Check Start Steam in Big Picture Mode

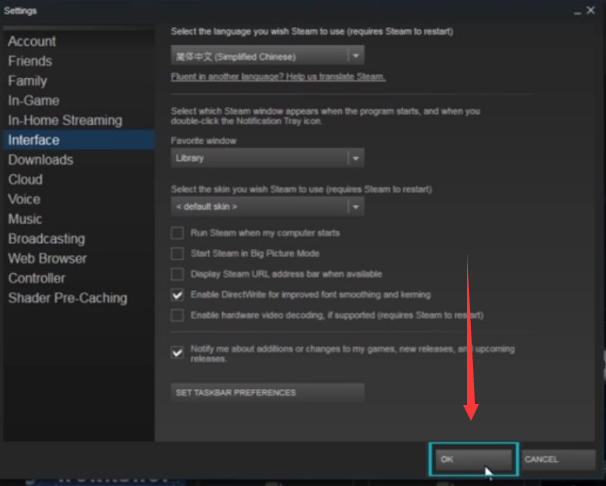pyautogui.click(x=177, y=253)
